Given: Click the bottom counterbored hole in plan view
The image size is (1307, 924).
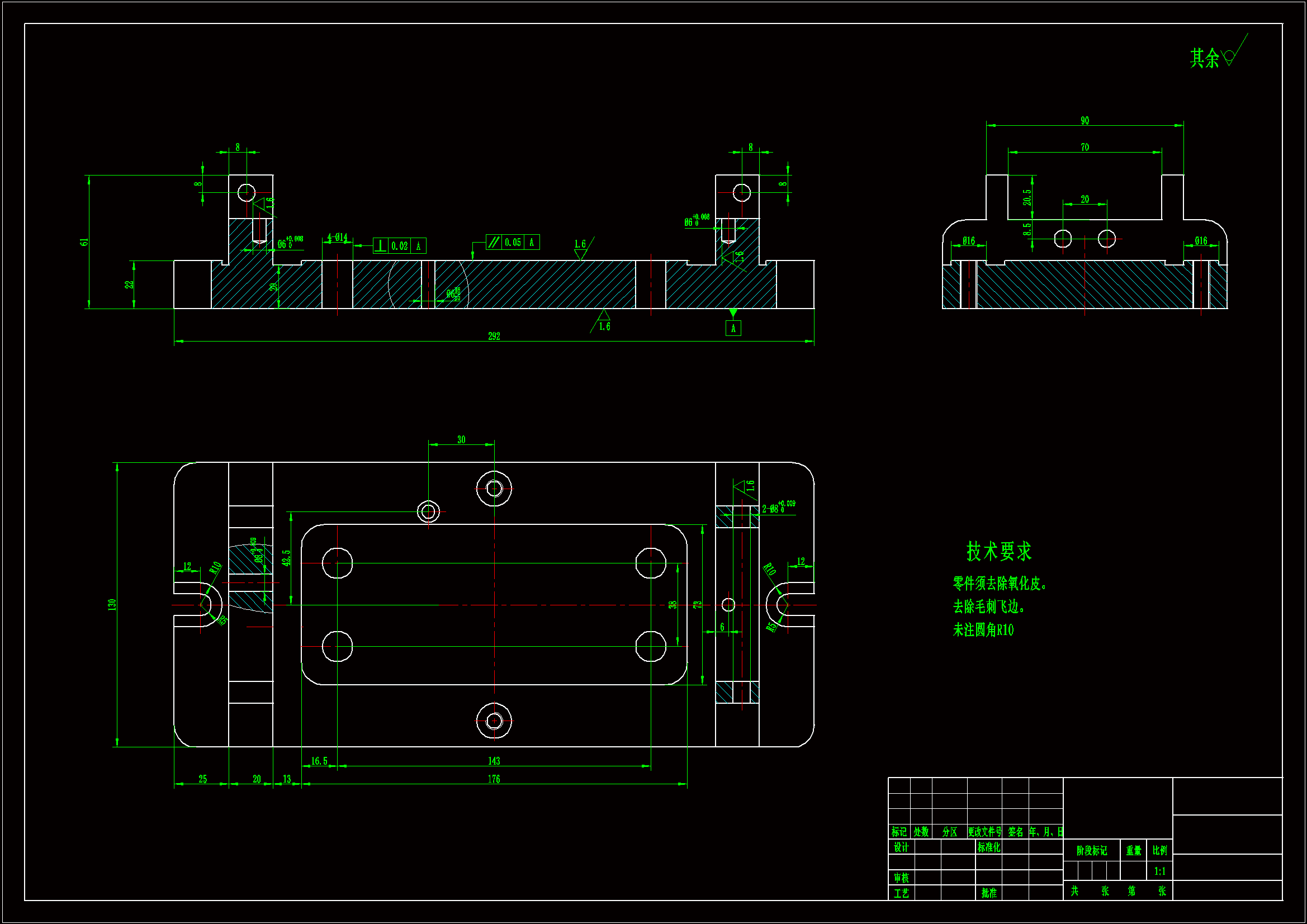Looking at the screenshot, I should click(x=494, y=721).
